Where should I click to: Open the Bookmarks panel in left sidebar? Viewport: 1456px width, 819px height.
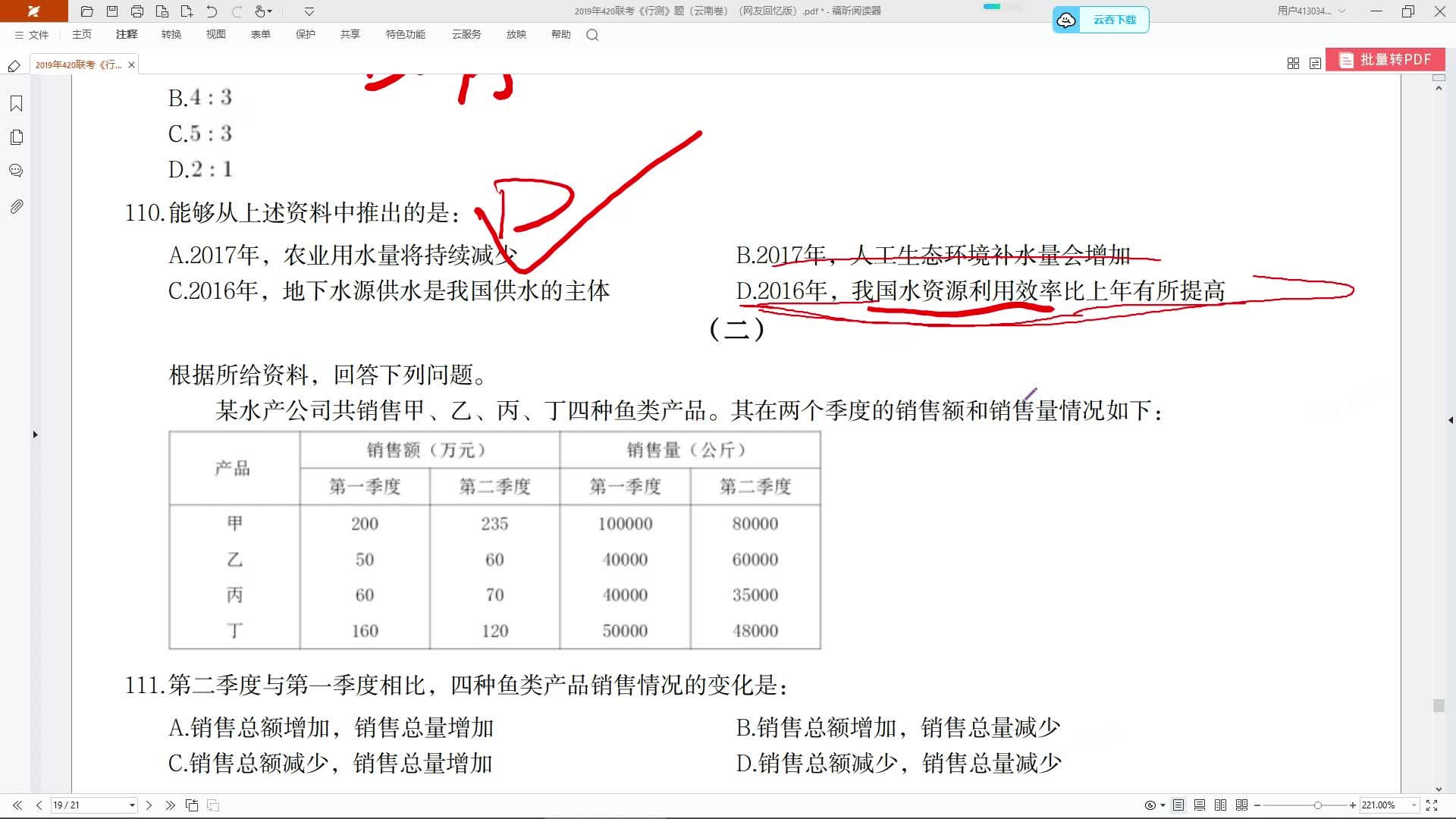[16, 104]
